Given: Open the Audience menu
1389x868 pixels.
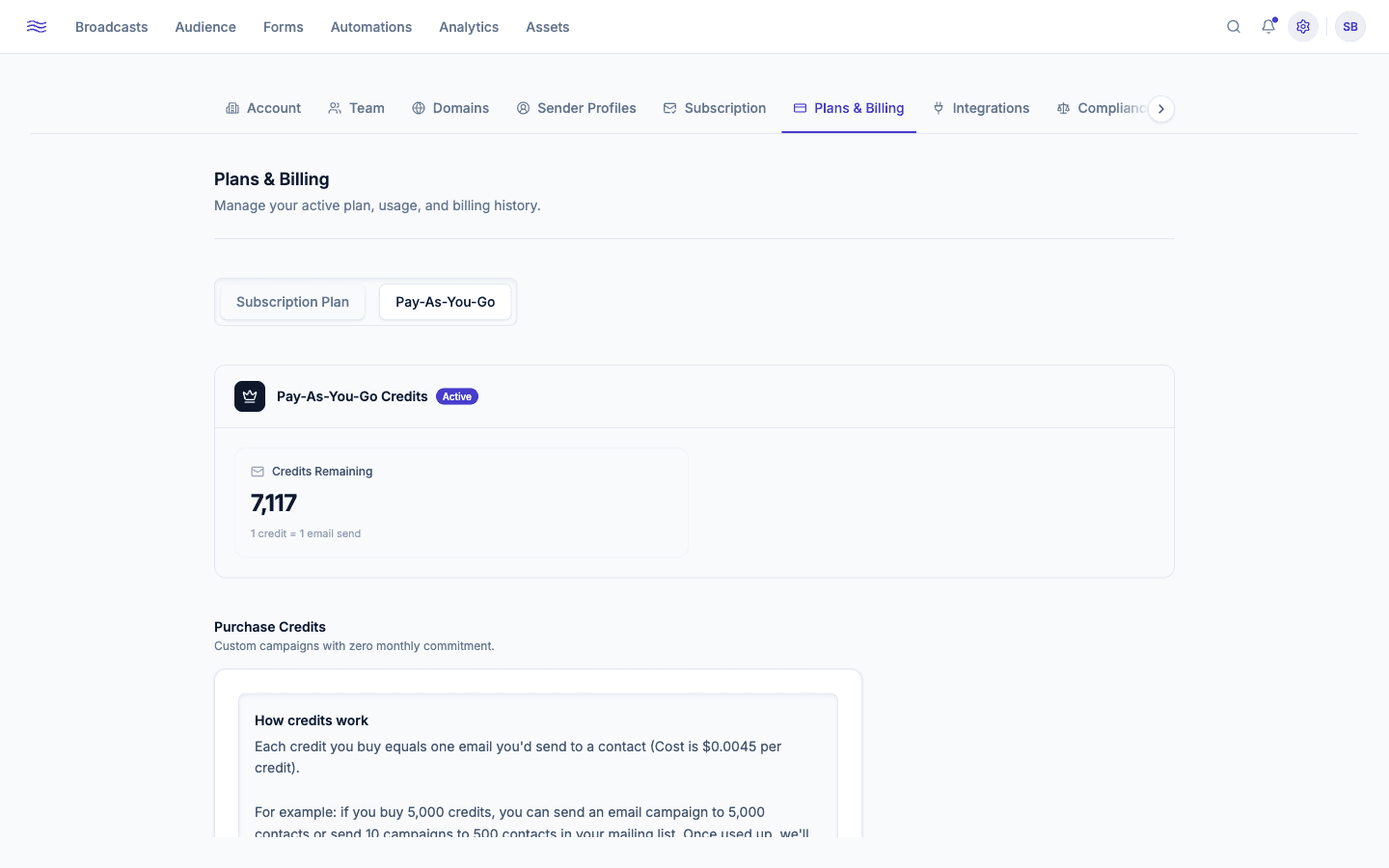Looking at the screenshot, I should (205, 27).
